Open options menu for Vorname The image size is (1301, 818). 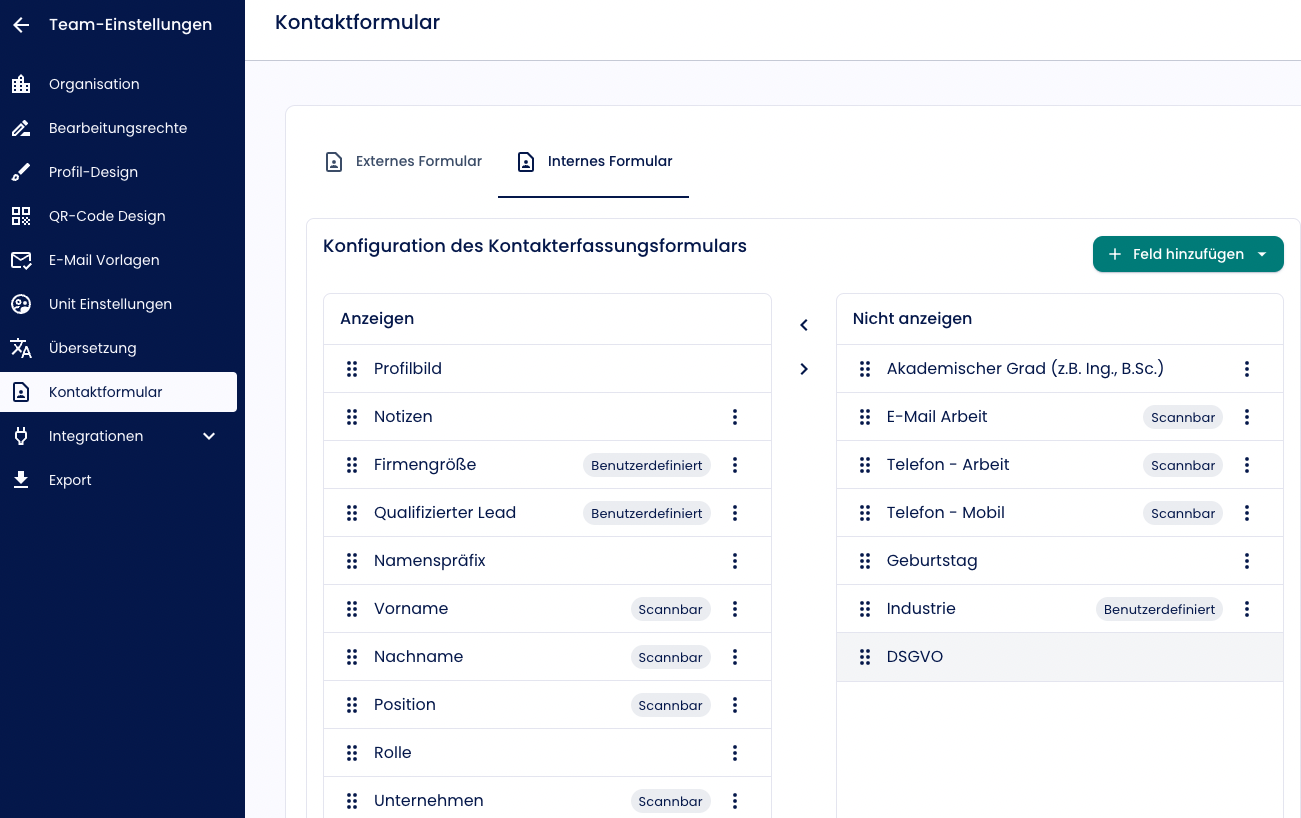point(735,609)
